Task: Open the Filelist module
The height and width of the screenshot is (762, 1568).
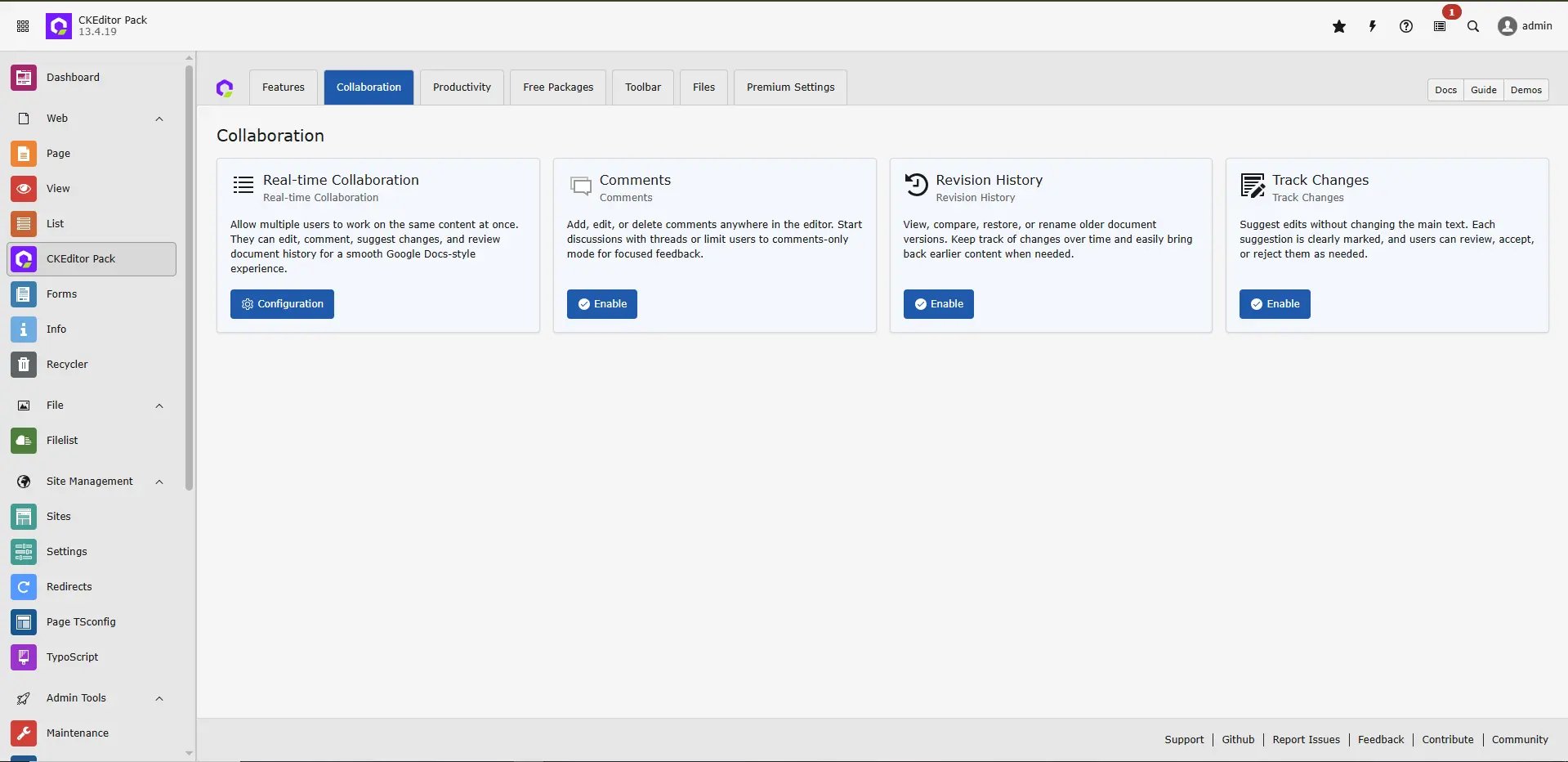Action: point(92,441)
